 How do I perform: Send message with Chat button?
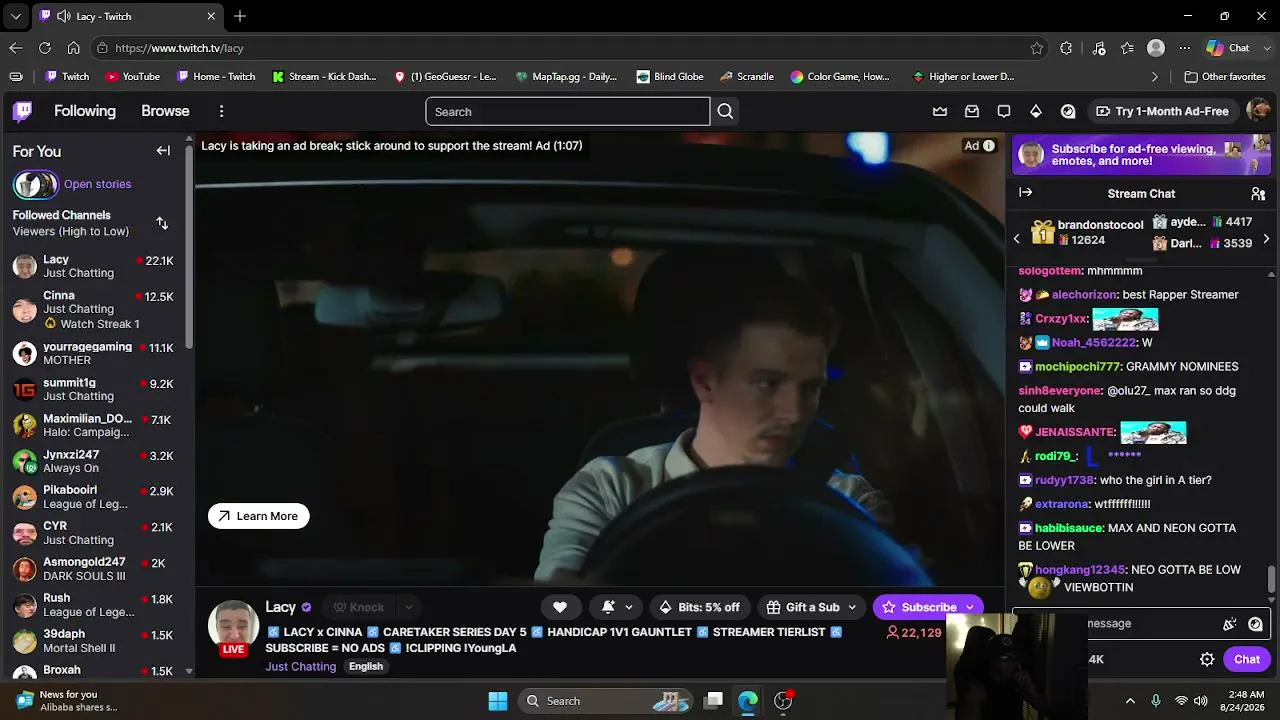[1247, 659]
